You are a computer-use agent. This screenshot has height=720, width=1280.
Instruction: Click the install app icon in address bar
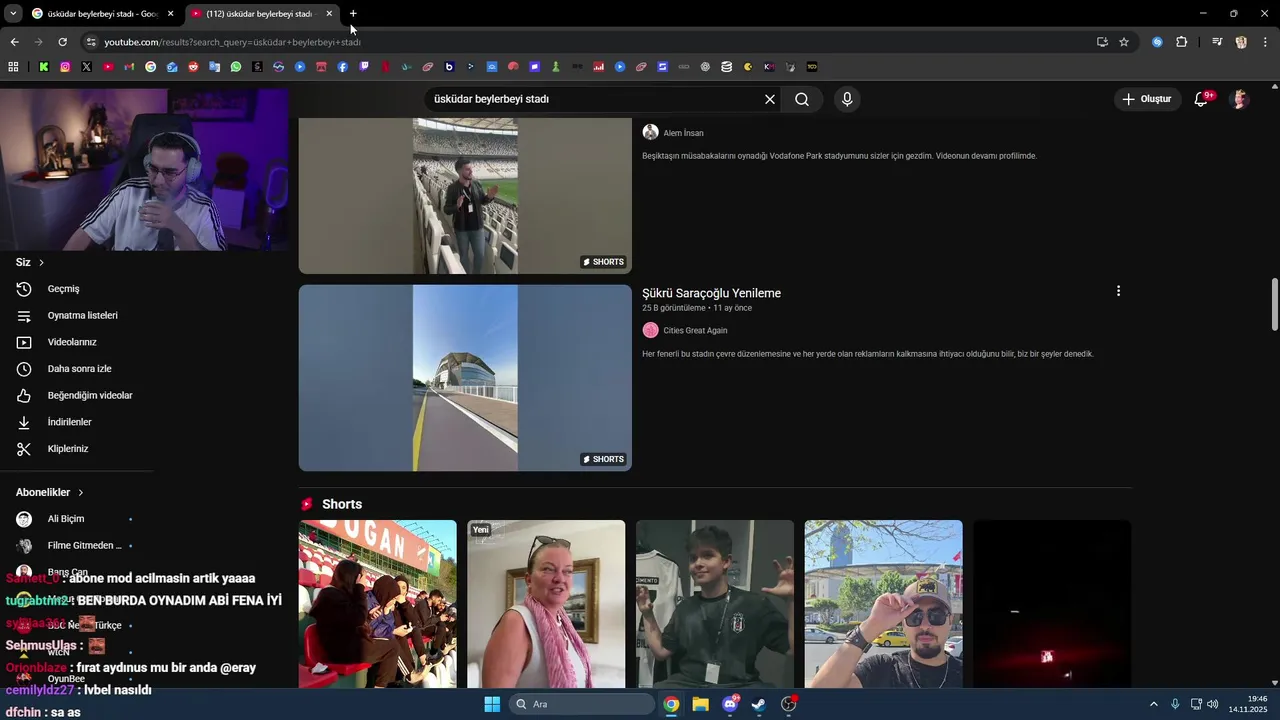point(1102,42)
